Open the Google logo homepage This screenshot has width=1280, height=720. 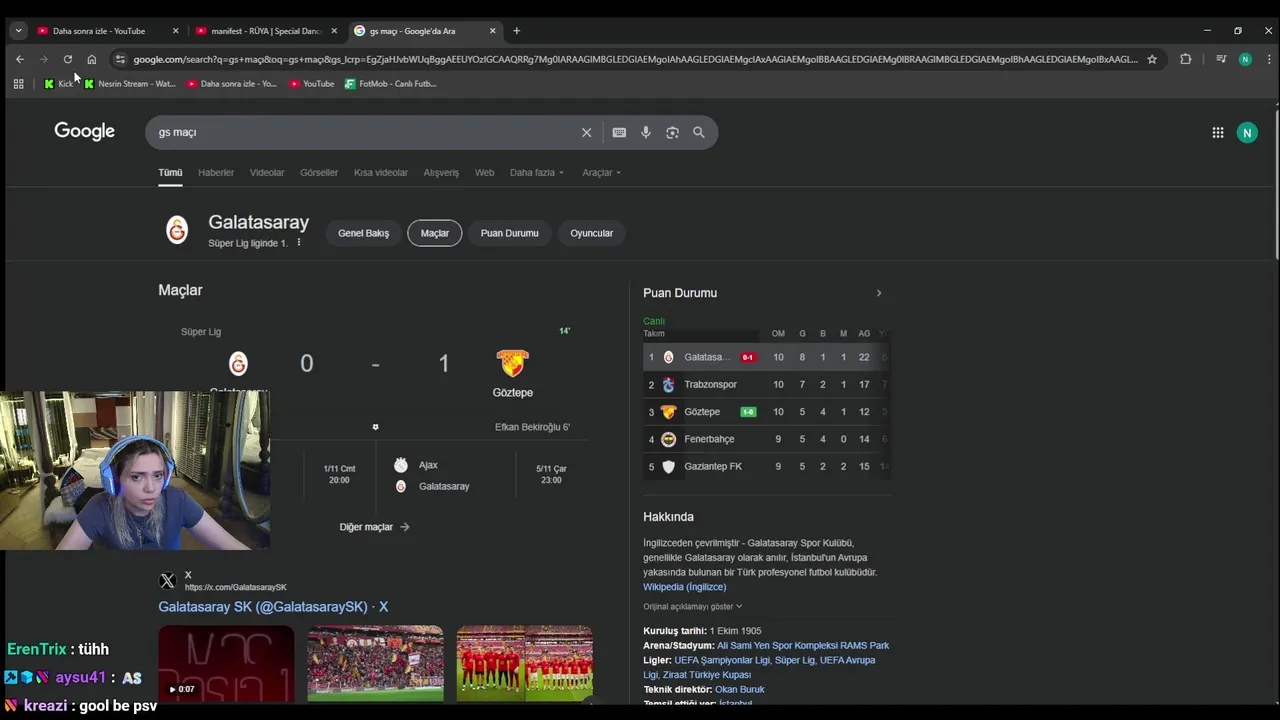[x=84, y=131]
